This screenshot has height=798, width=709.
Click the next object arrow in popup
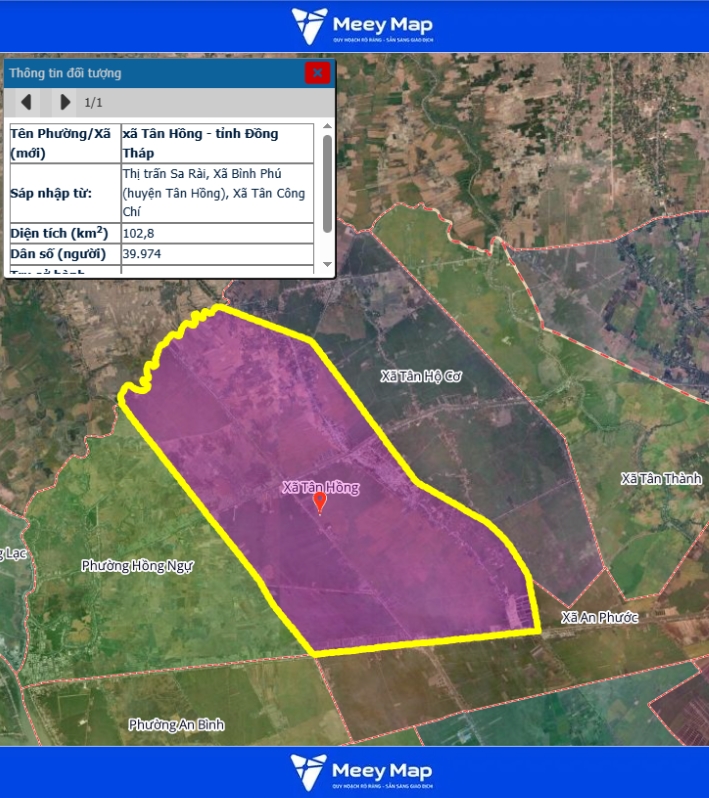(x=65, y=102)
